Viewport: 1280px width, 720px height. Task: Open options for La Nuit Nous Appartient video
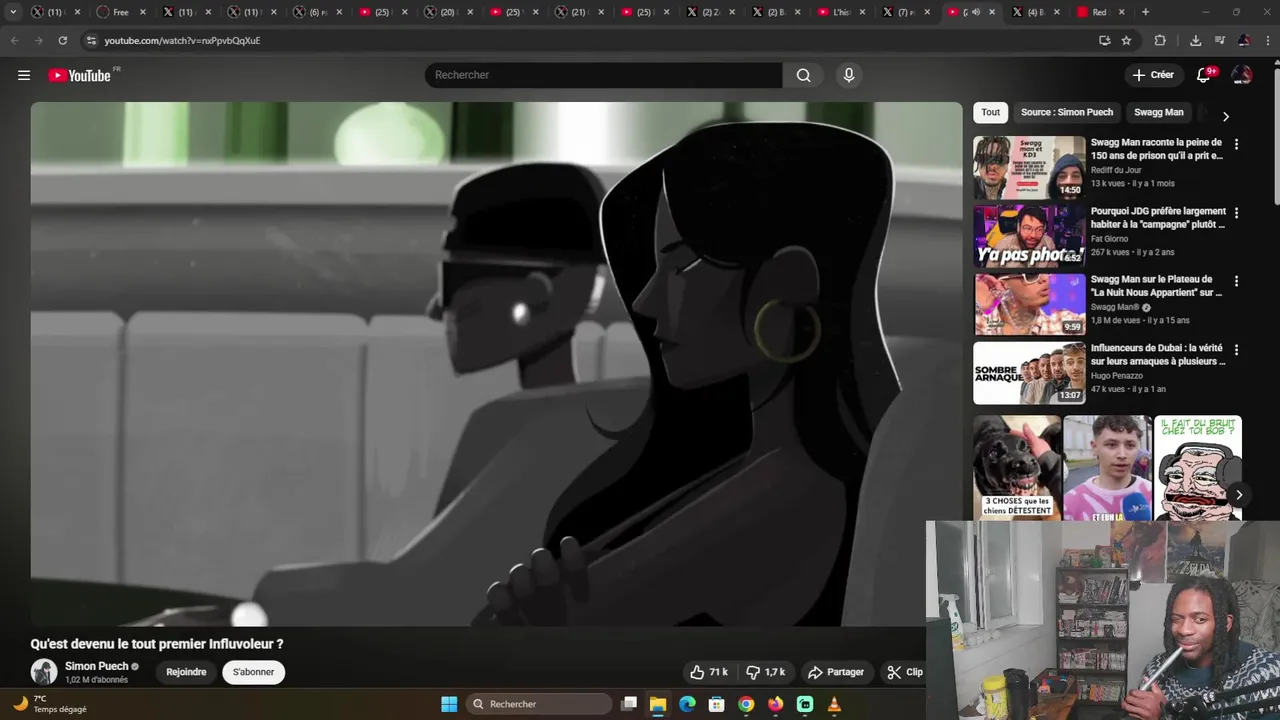[x=1236, y=281]
